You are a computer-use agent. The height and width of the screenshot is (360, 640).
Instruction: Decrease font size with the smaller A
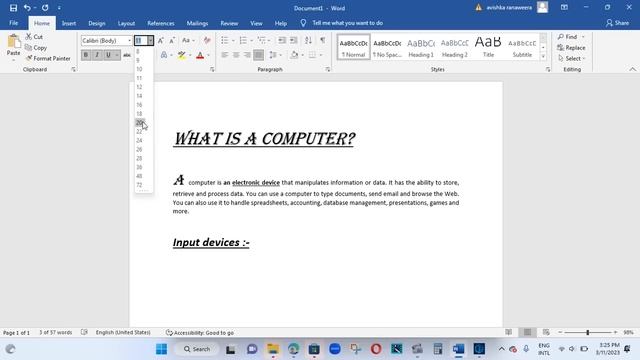pyautogui.click(x=172, y=40)
